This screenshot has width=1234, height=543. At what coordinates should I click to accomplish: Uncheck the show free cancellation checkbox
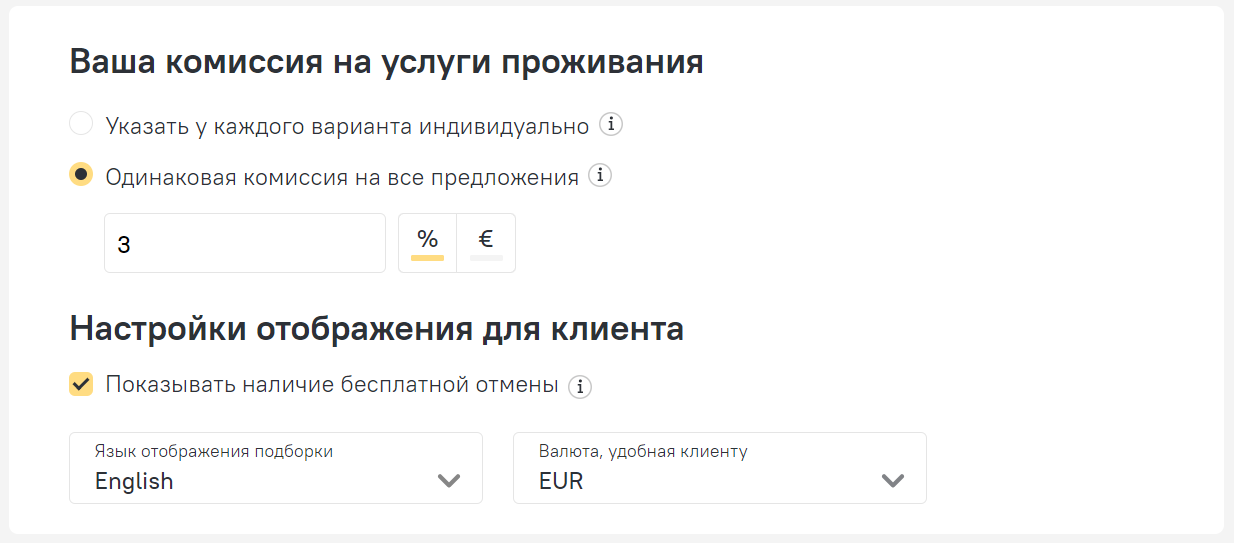tap(81, 384)
